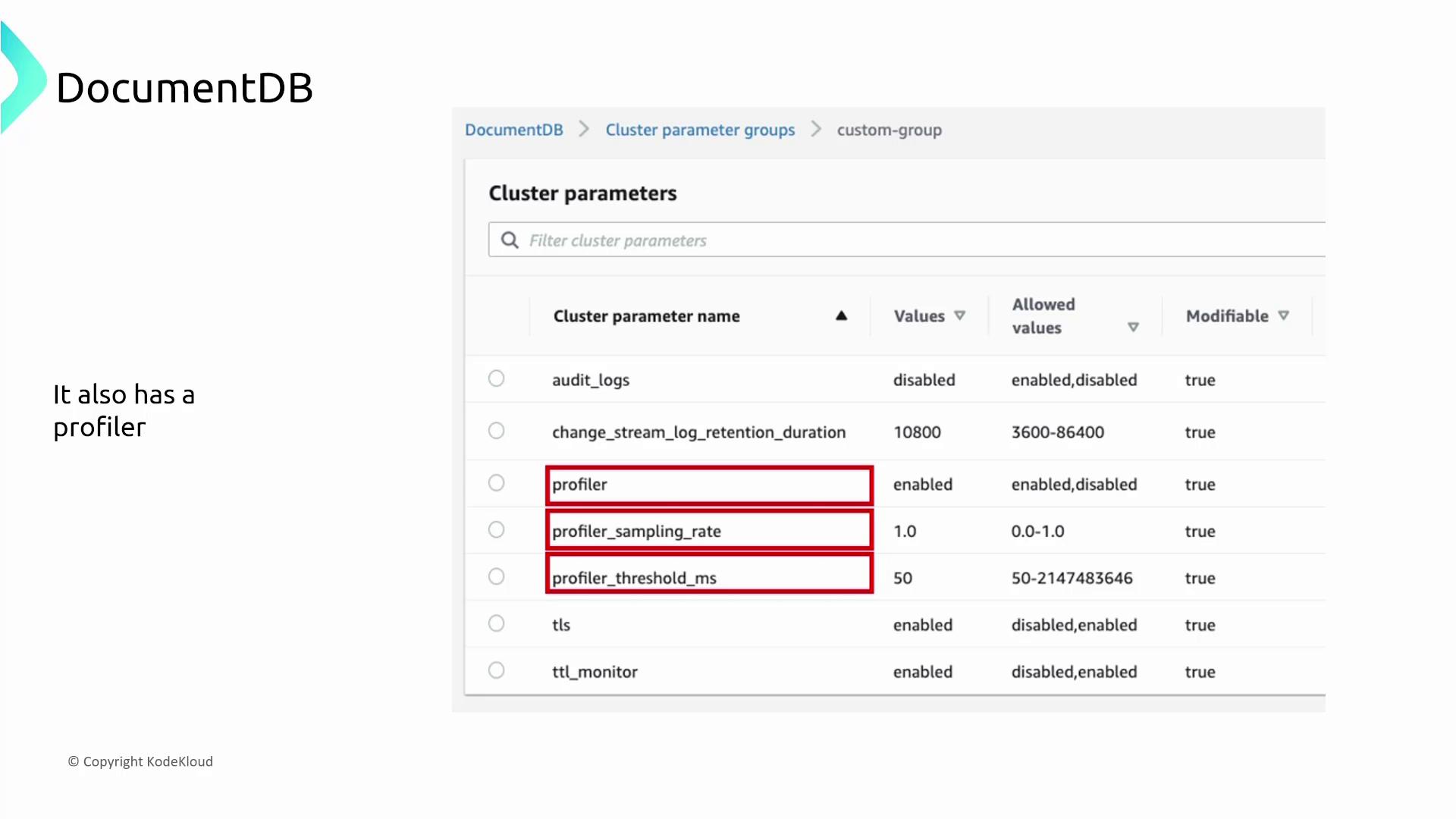Open the DocumentDB breadcrumb link
This screenshot has height=819, width=1456.
[x=513, y=130]
